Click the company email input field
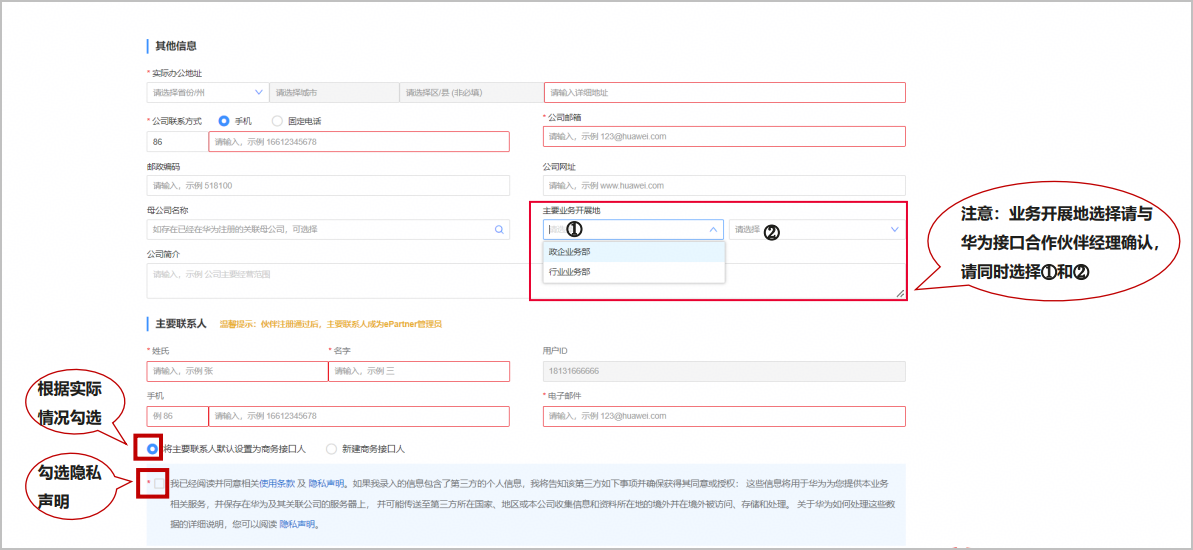Image resolution: width=1193 pixels, height=550 pixels. point(725,136)
